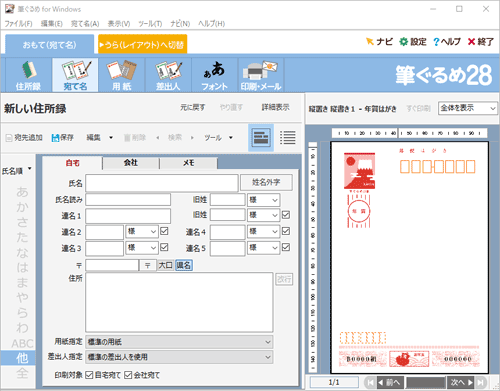This screenshot has height=391, width=500.
Task: Open the 編集(E) menu
Action: 51,24
